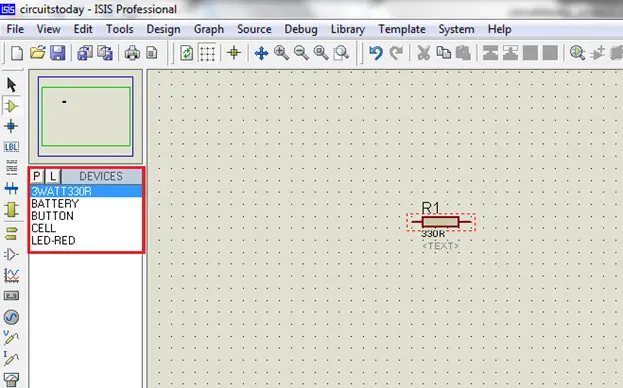Image resolution: width=623 pixels, height=388 pixels.
Task: Save the design using the floppy disk icon
Action: [x=58, y=53]
